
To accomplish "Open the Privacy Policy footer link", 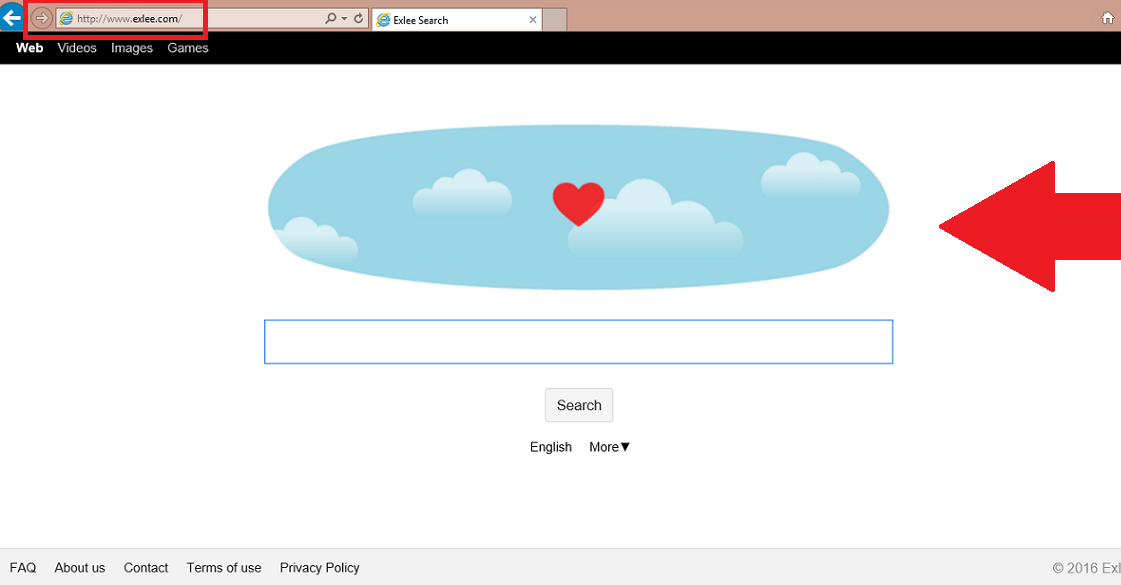I will coord(319,568).
